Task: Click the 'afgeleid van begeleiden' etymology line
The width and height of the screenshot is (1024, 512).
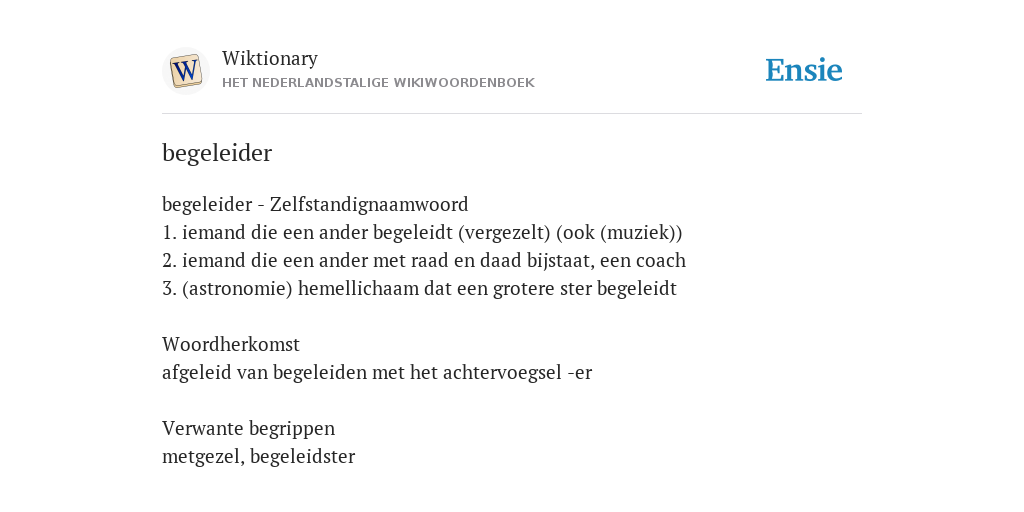Action: click(377, 372)
